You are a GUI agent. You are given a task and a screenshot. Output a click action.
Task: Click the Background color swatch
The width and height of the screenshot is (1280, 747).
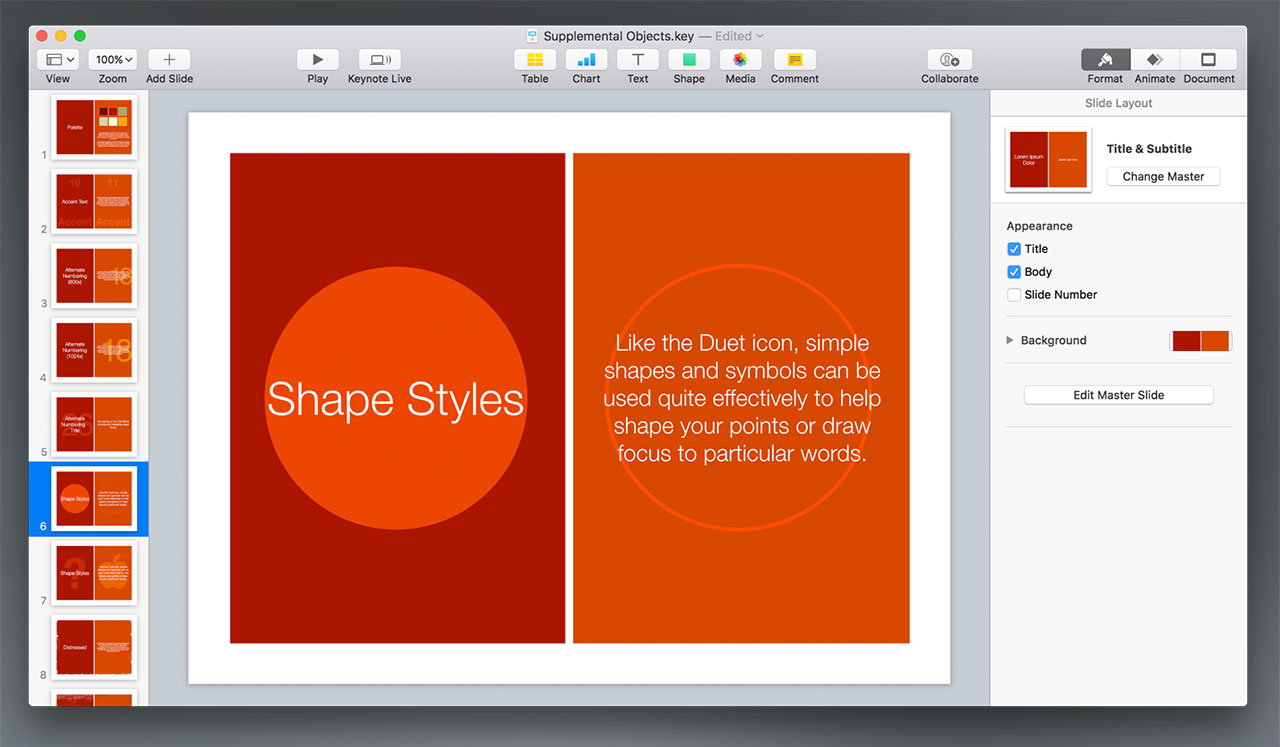pyautogui.click(x=1200, y=341)
